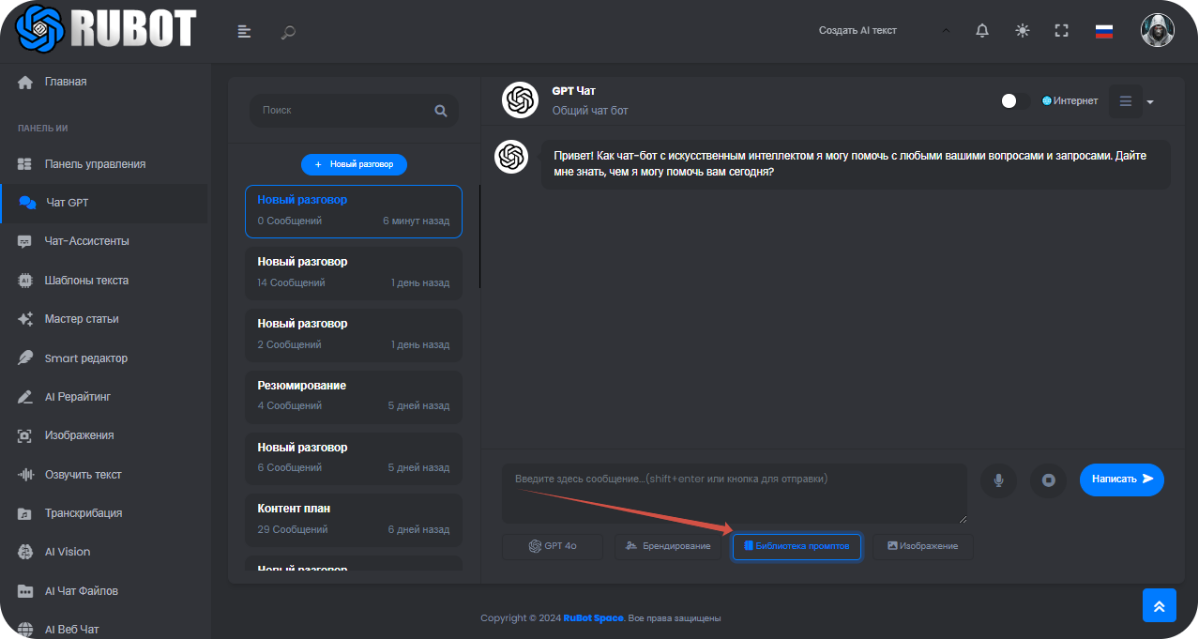The height and width of the screenshot is (639, 1198).
Task: Open the Новый разговор with 6 Сообщений
Action: tap(354, 459)
